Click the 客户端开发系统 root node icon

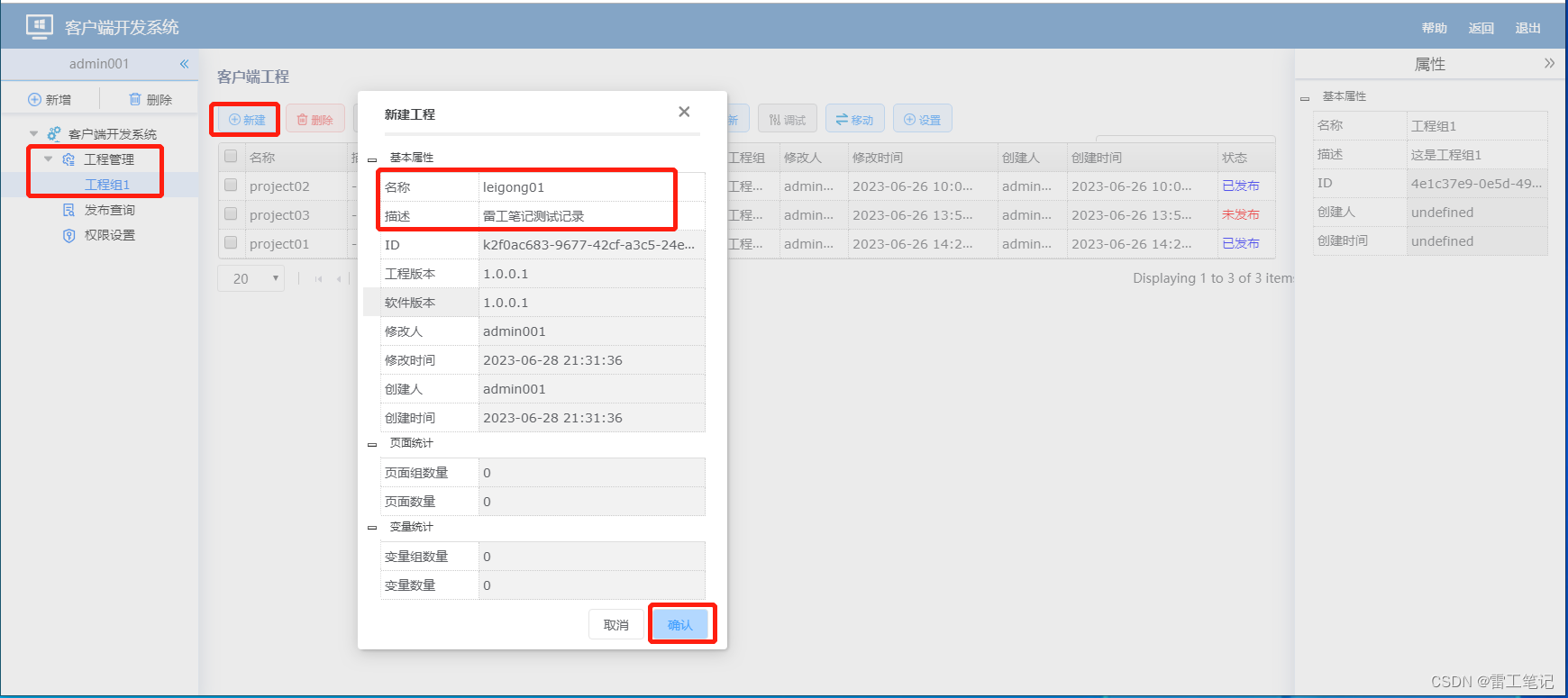coord(54,133)
